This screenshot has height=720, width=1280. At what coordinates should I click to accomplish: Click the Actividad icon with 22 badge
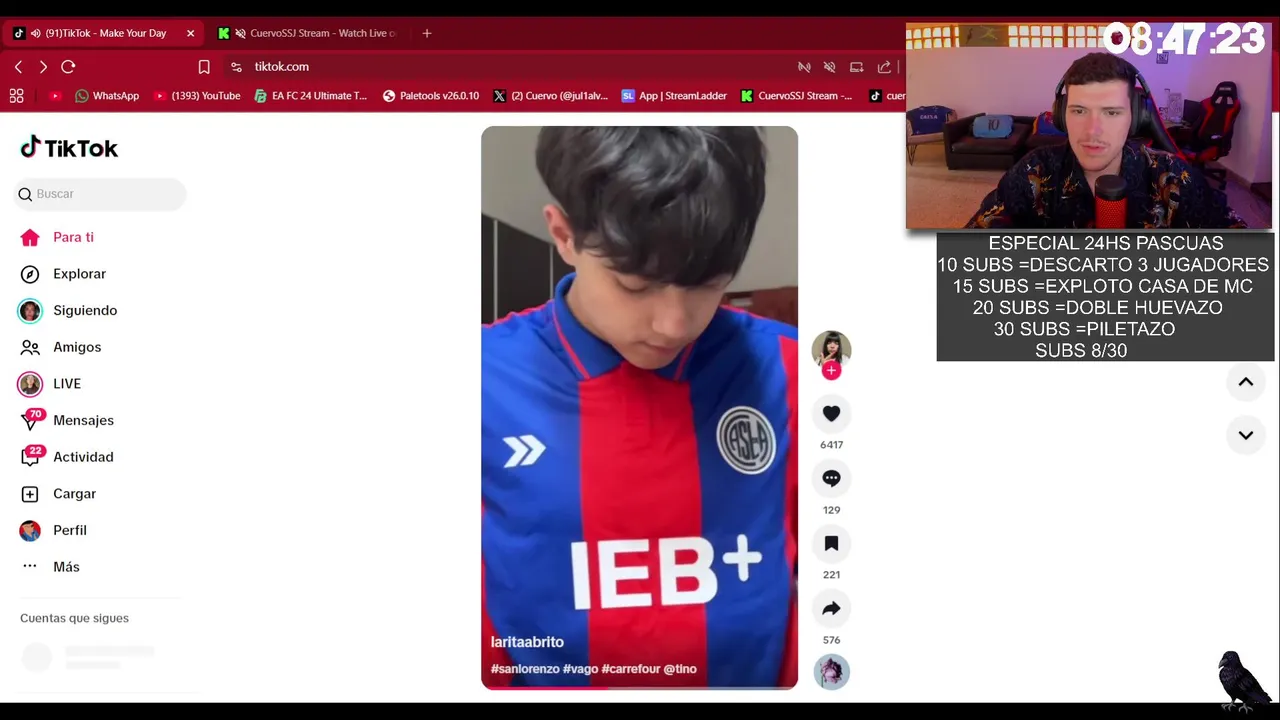pos(31,457)
